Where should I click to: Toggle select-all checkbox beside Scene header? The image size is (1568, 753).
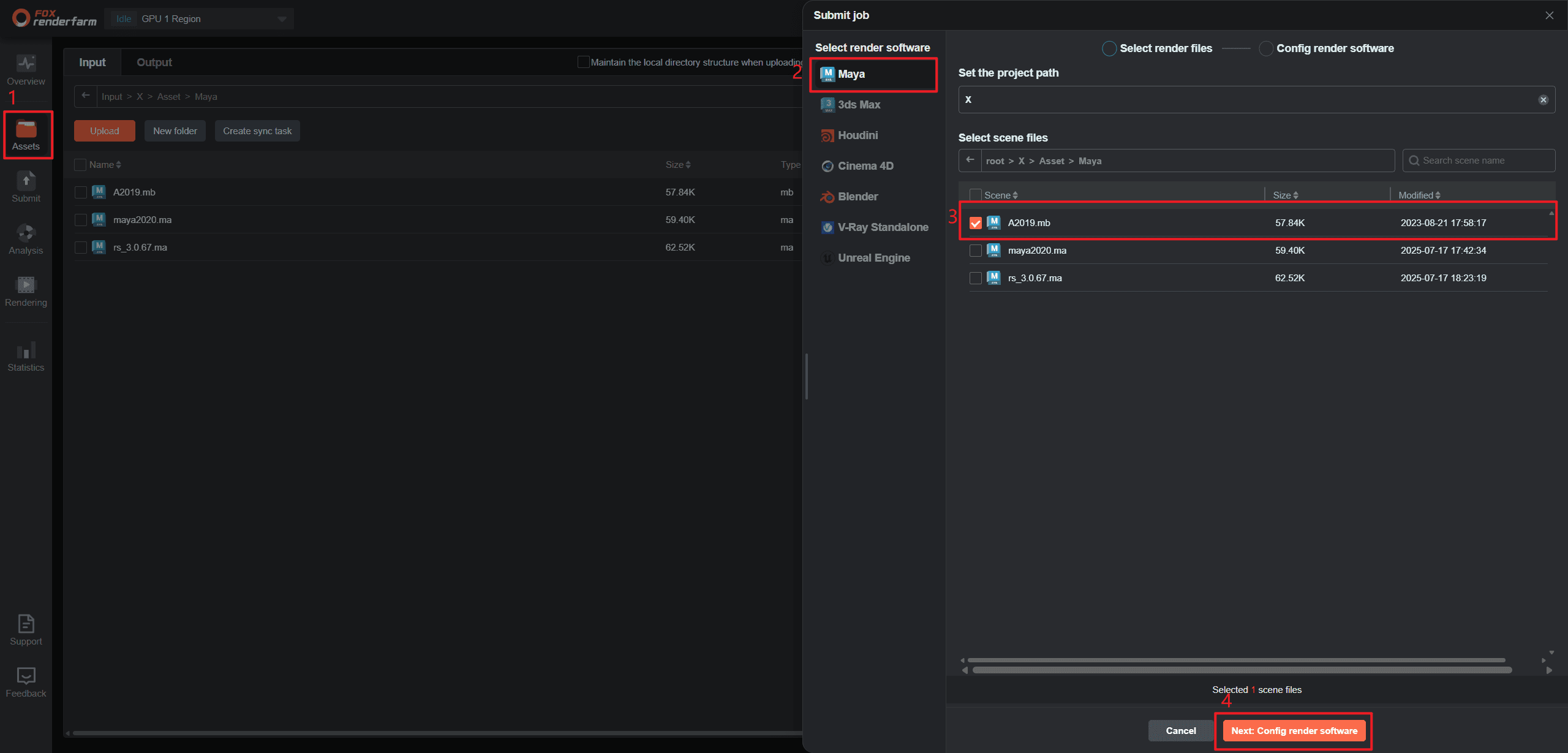tap(976, 195)
